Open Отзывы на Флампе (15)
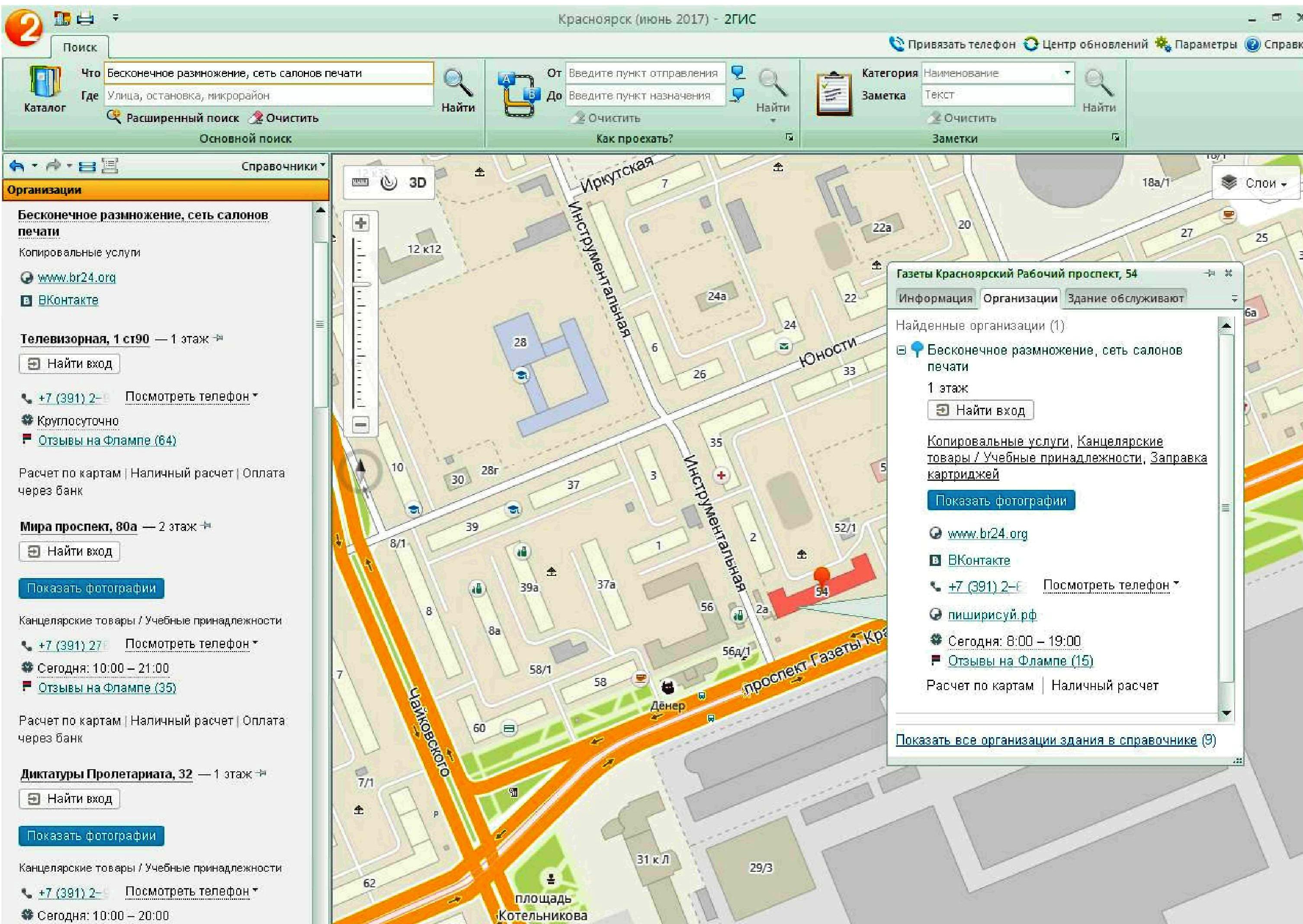This screenshot has height=924, width=1303. click(1020, 661)
